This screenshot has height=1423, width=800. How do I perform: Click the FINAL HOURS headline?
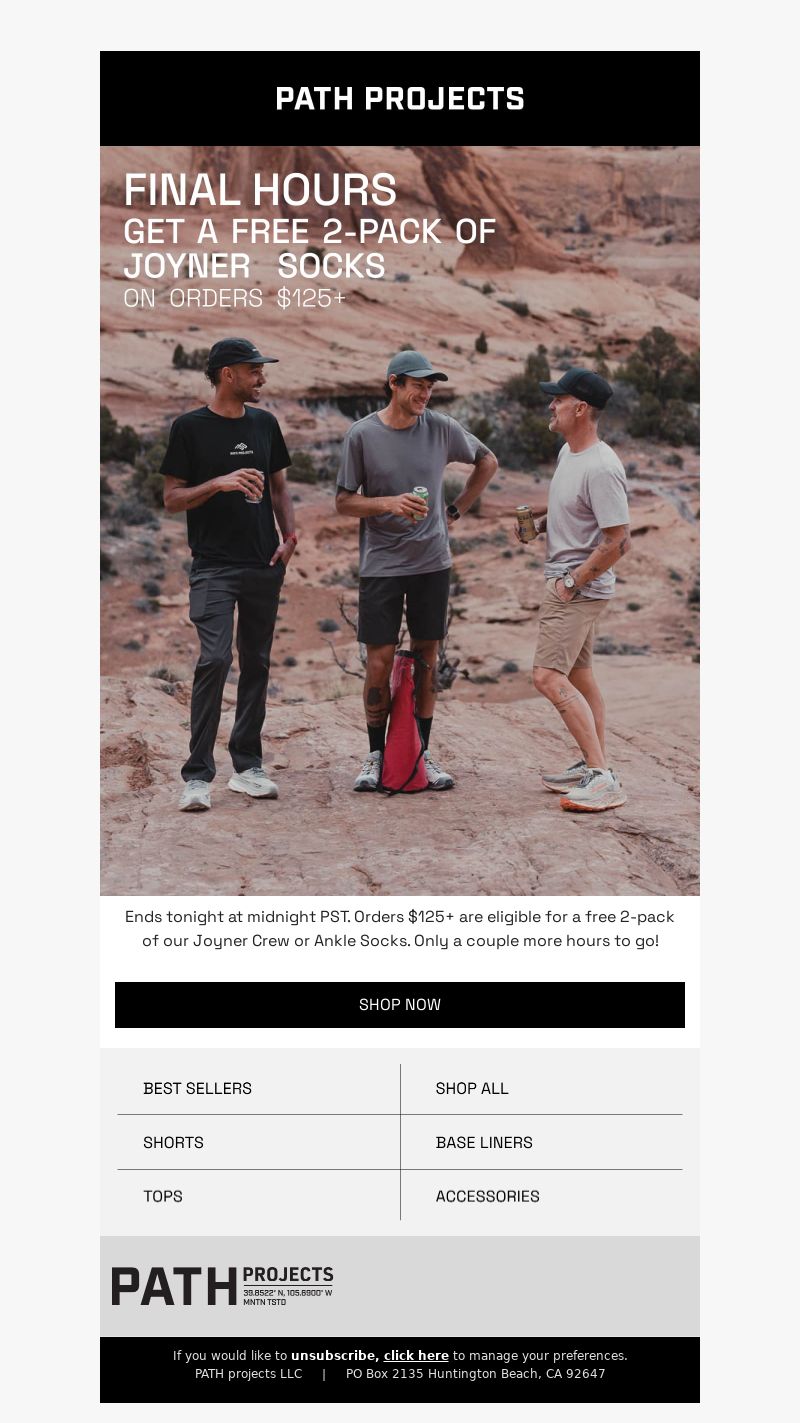(260, 190)
